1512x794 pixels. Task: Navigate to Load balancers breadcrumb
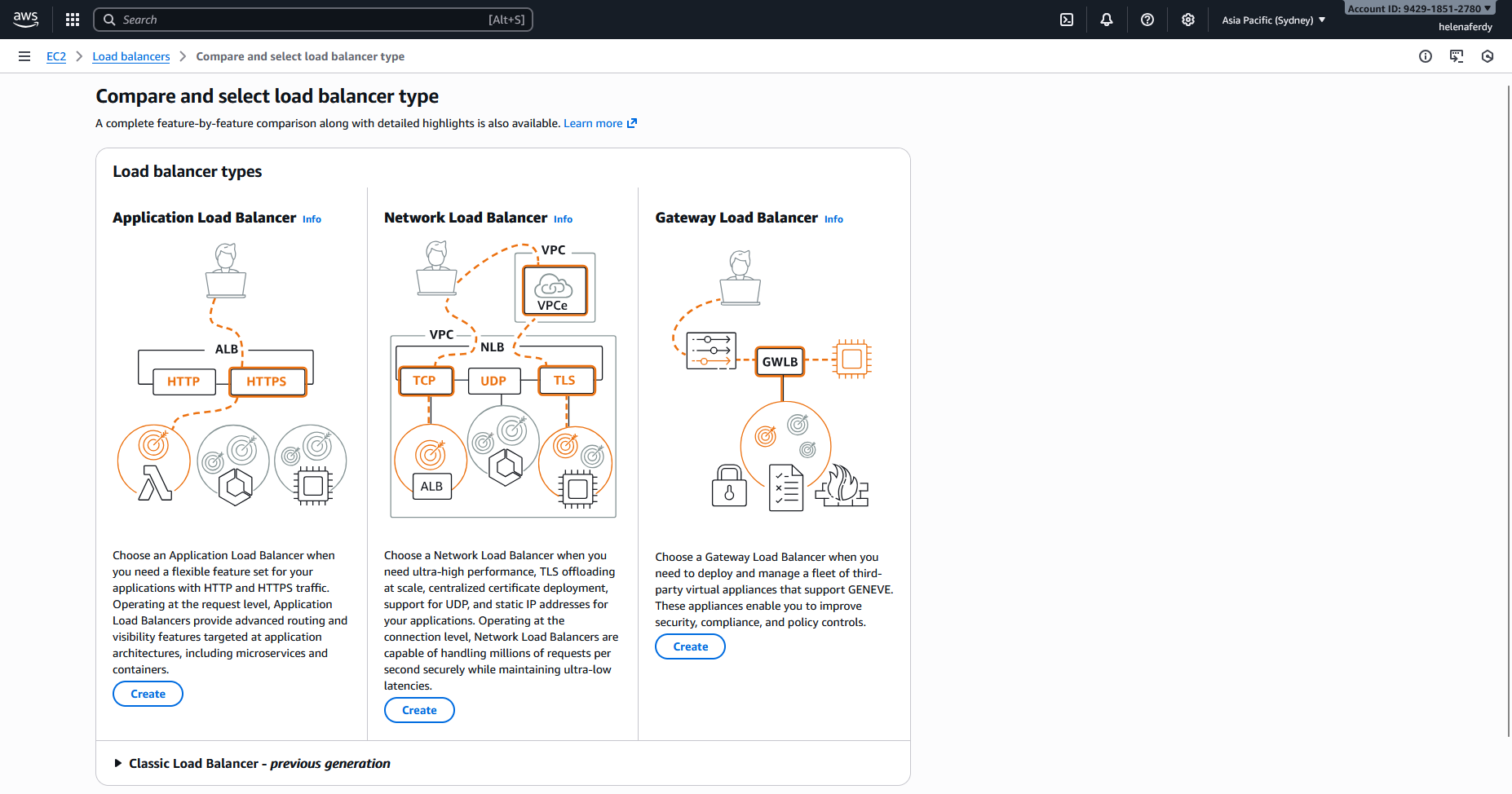131,56
